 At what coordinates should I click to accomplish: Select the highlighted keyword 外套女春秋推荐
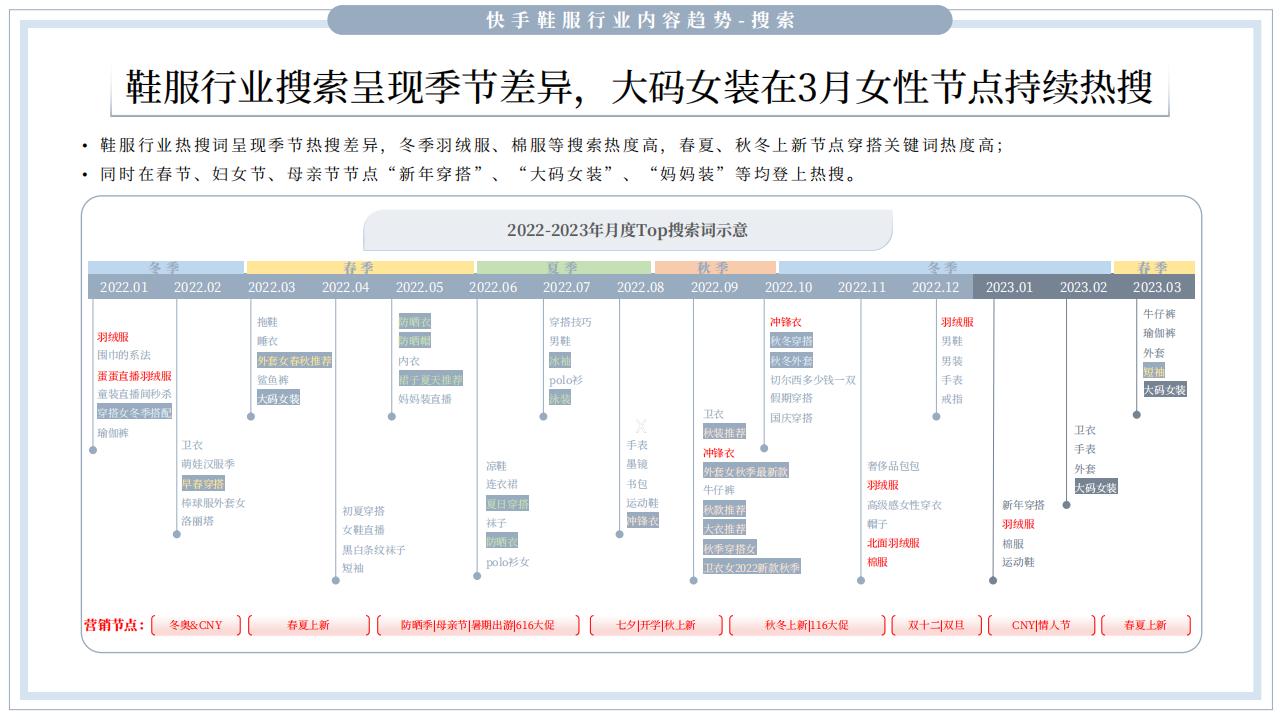[294, 360]
